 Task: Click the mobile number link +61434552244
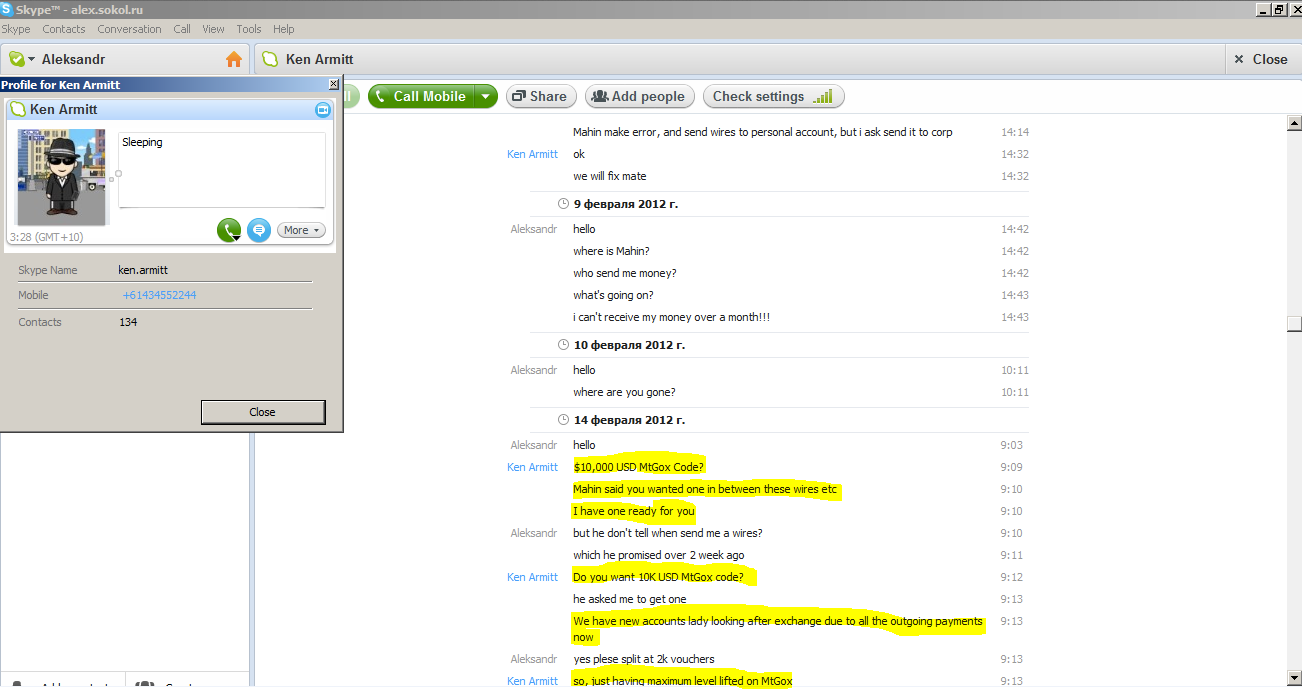pyautogui.click(x=159, y=295)
